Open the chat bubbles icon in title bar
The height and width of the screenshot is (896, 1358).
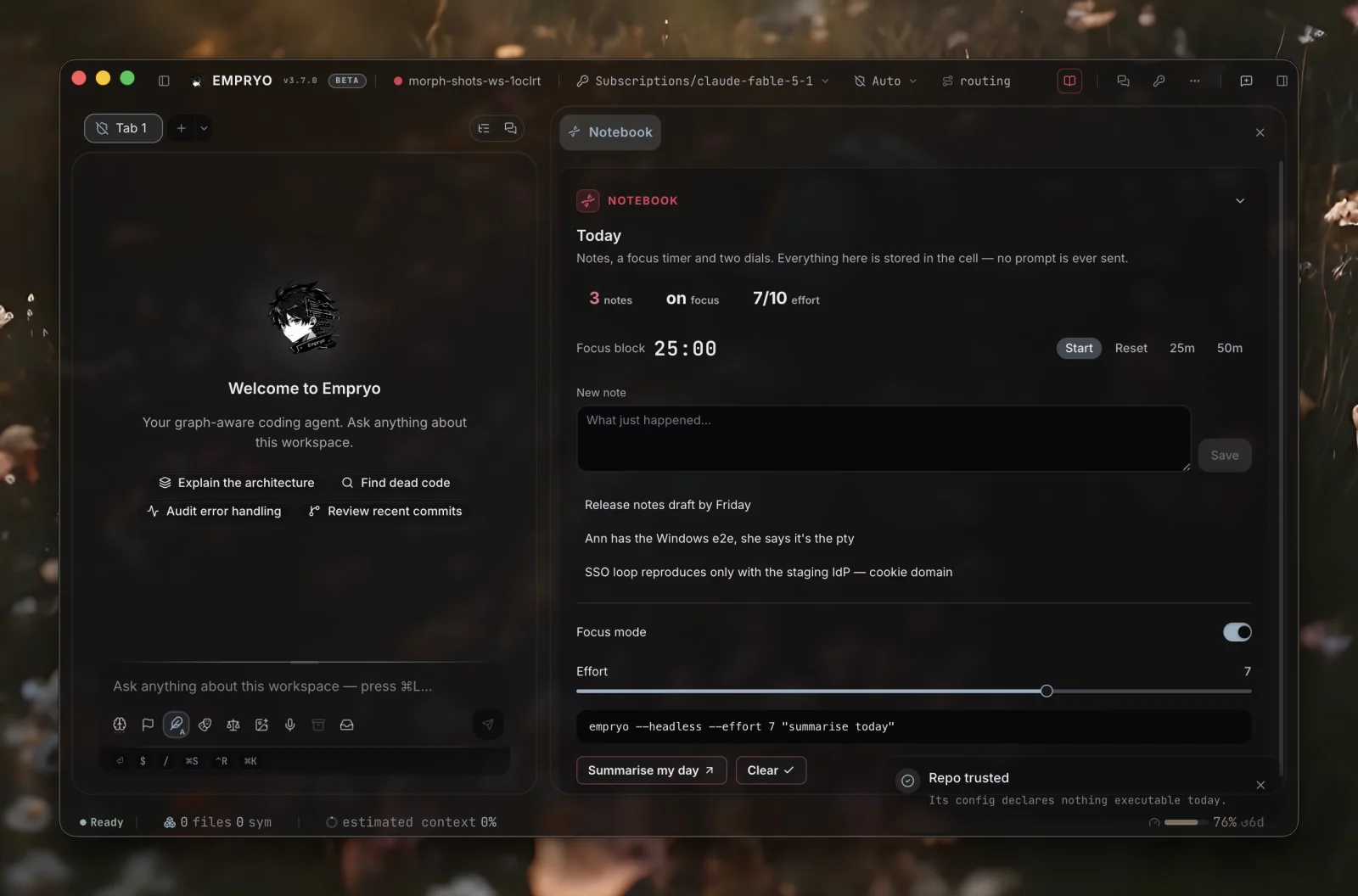[x=1123, y=81]
